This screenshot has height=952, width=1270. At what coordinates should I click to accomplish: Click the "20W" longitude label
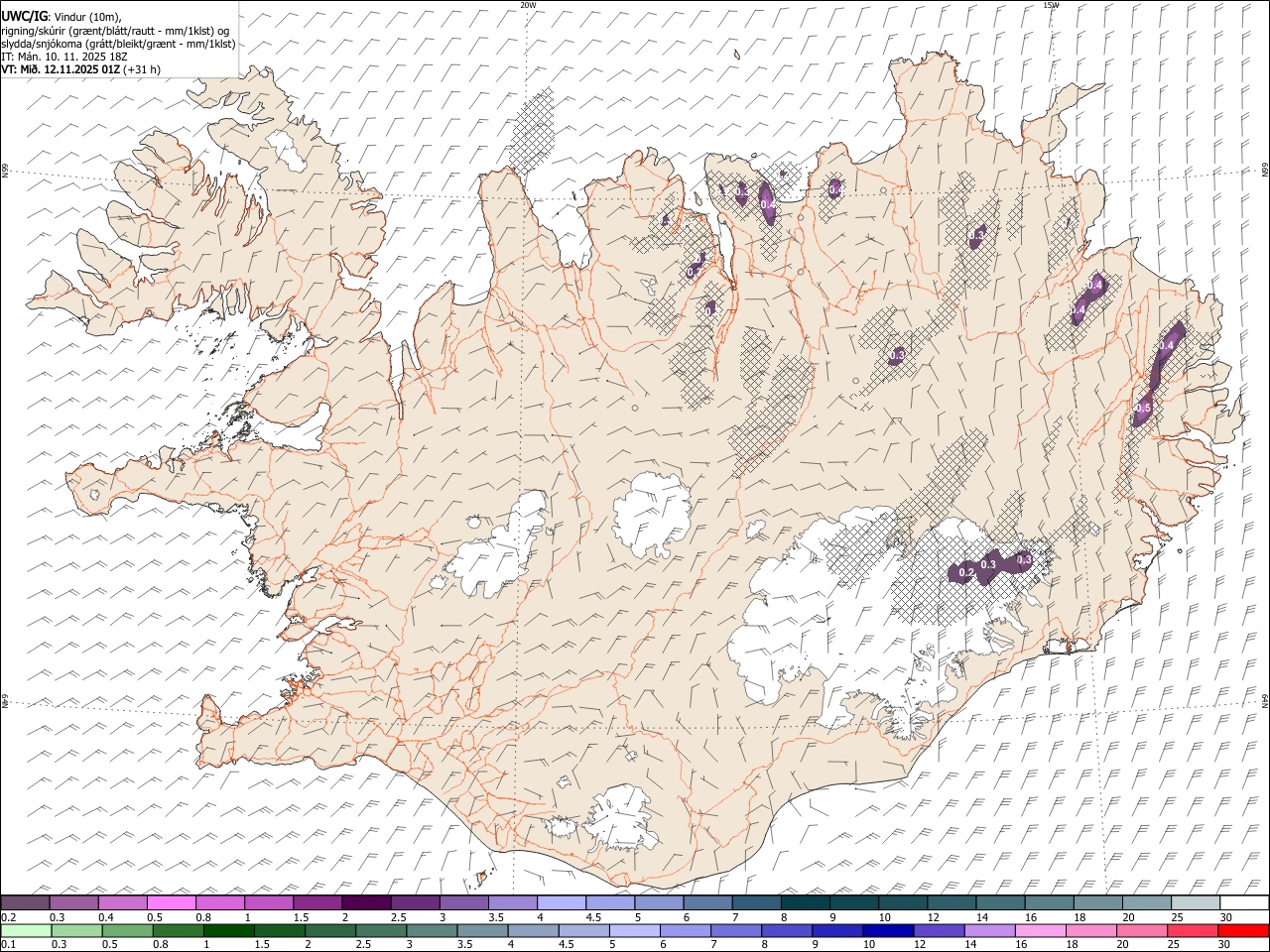tap(528, 5)
